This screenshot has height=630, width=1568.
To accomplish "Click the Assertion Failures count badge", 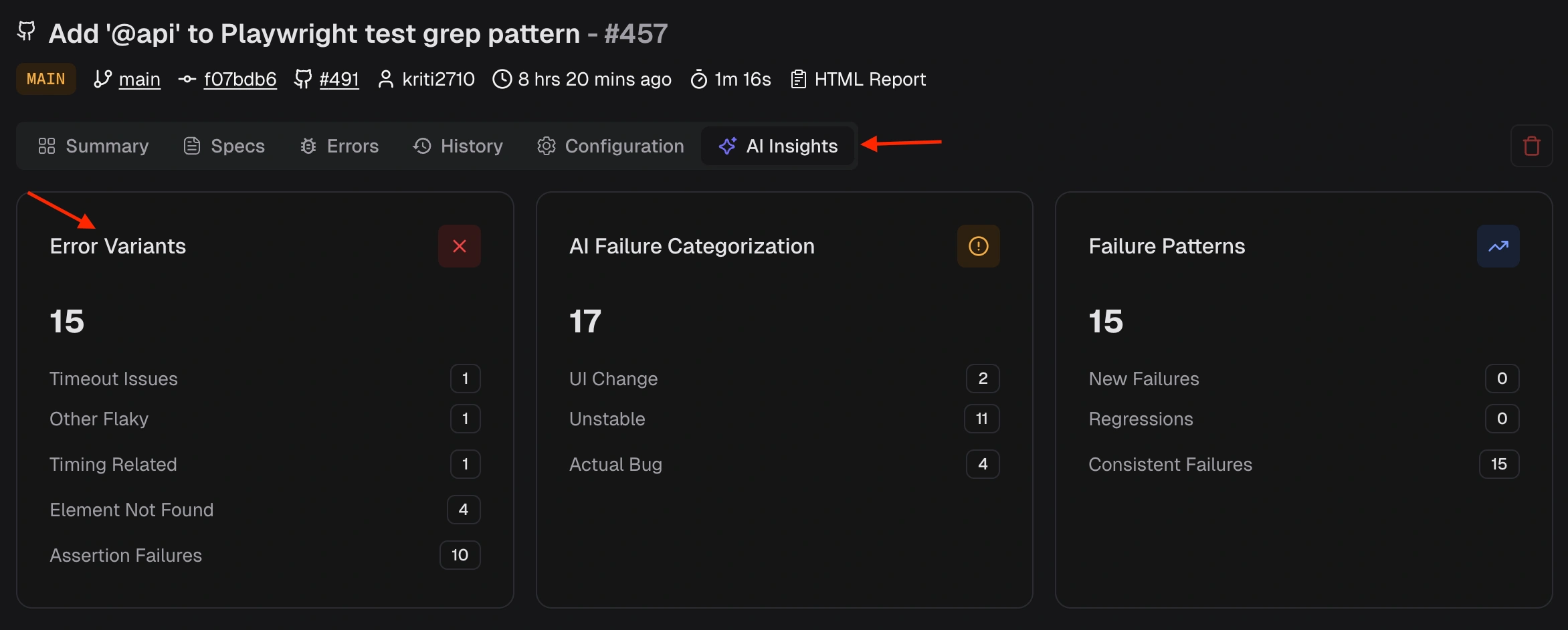I will (x=460, y=554).
